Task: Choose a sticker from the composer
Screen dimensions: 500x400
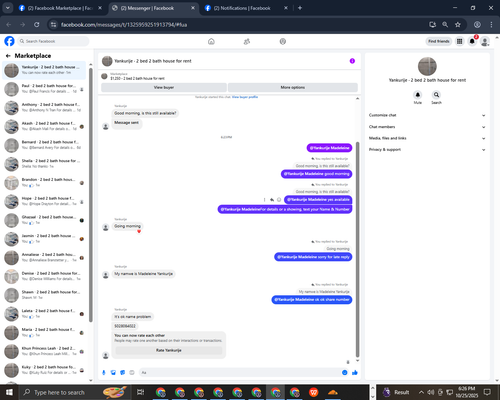Action: tap(122, 372)
